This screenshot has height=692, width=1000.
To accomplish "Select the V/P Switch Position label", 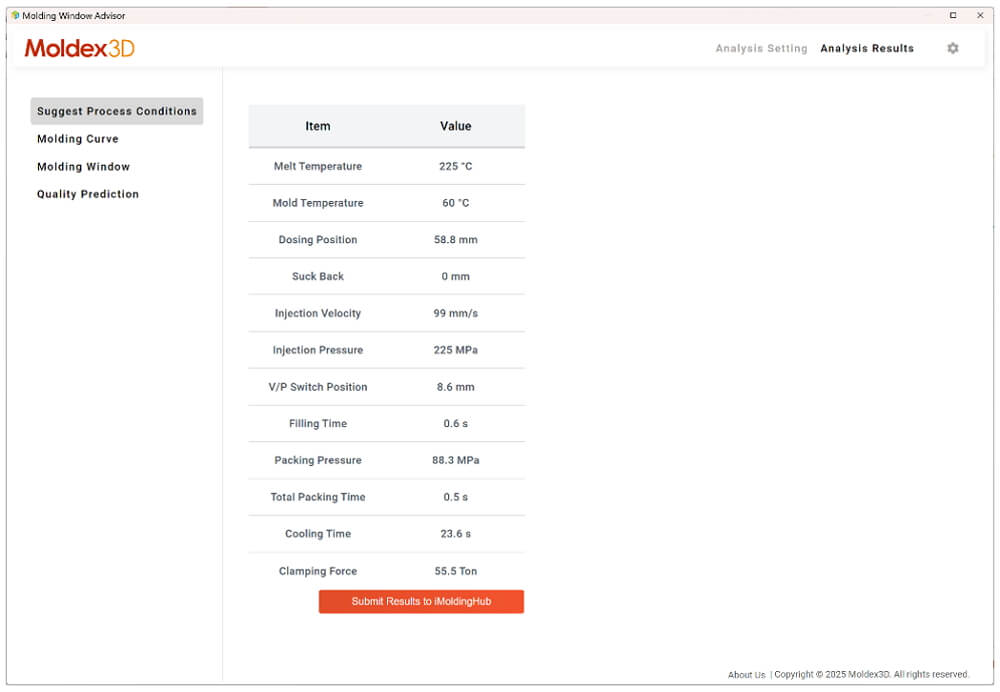I will pyautogui.click(x=318, y=387).
